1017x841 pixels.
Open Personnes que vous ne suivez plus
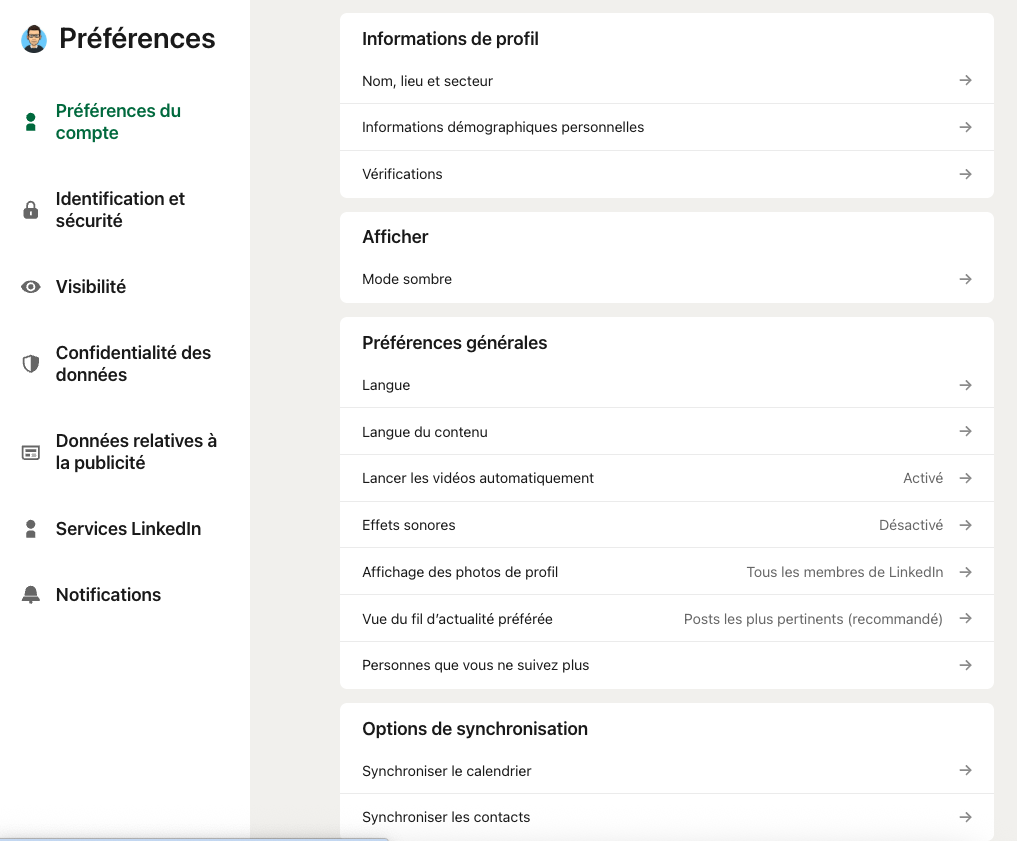coord(475,665)
